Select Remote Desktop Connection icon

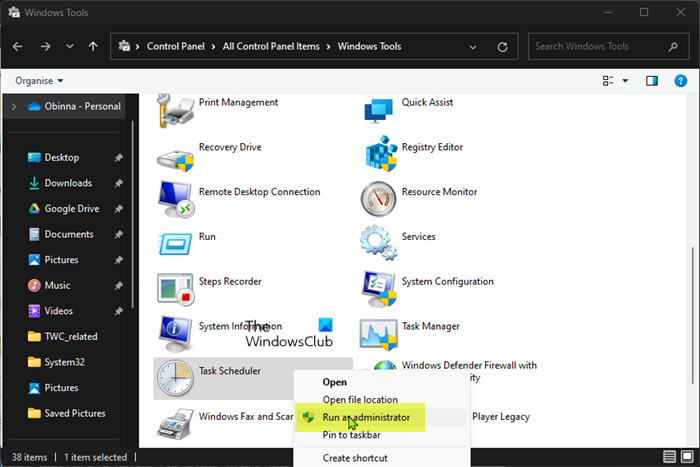pos(176,199)
